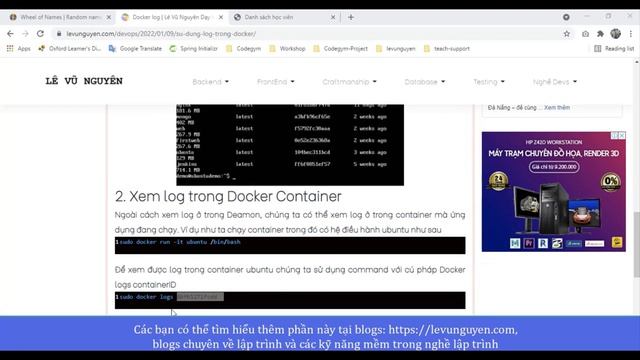Open the teach-support bookmark folder

447,49
